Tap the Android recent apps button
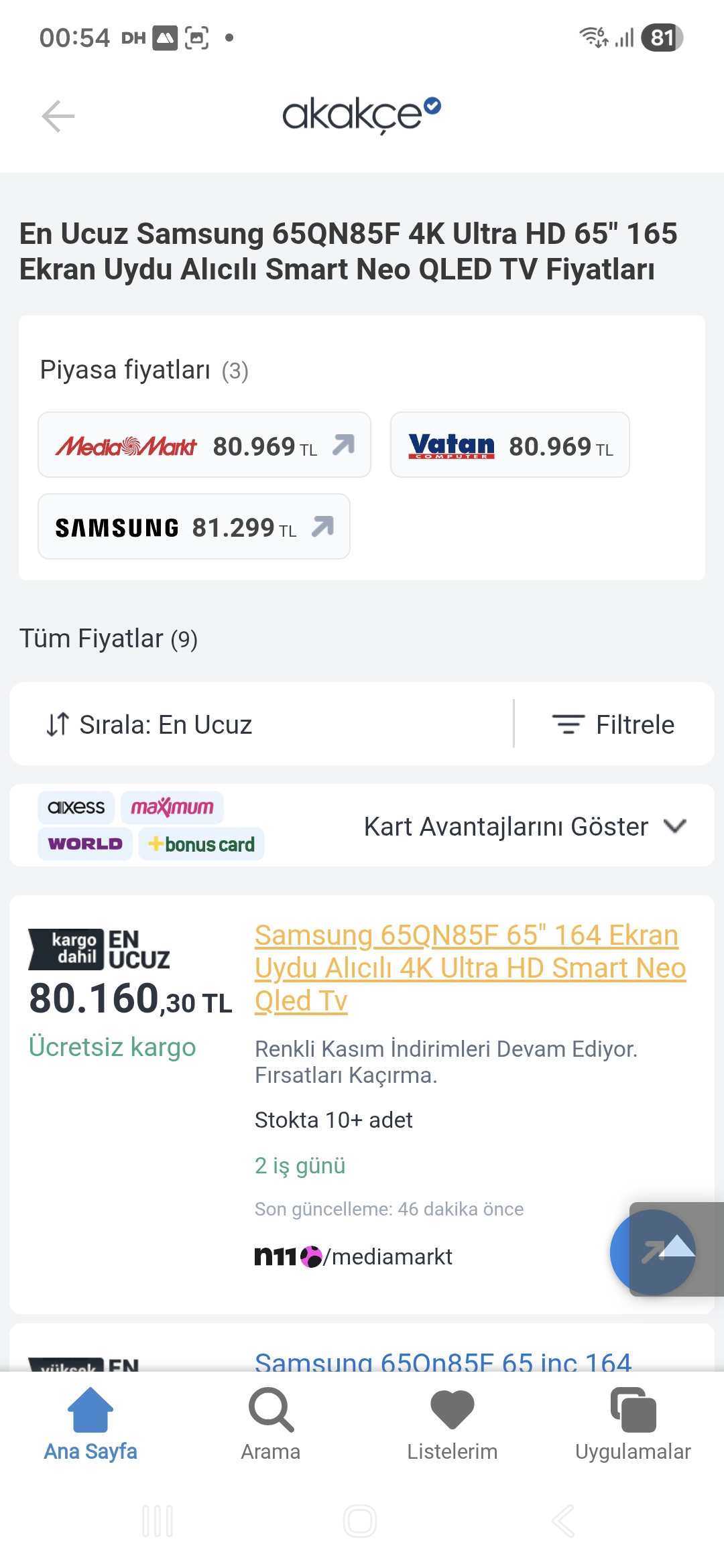This screenshot has width=724, height=1568. click(x=158, y=1521)
